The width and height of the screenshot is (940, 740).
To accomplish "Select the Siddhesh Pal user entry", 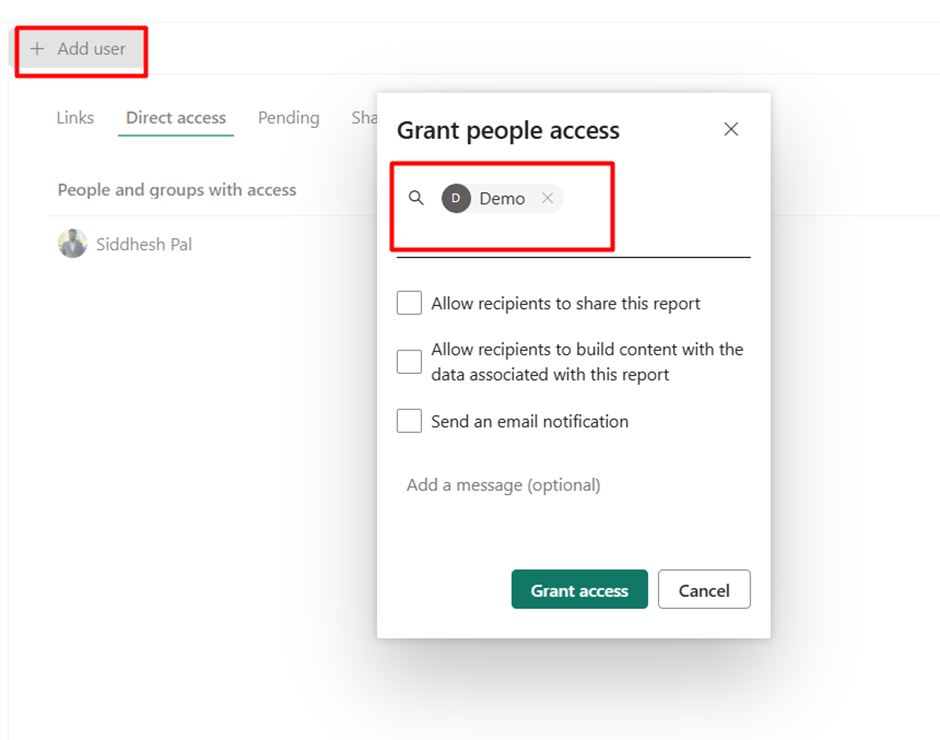I will coord(125,244).
